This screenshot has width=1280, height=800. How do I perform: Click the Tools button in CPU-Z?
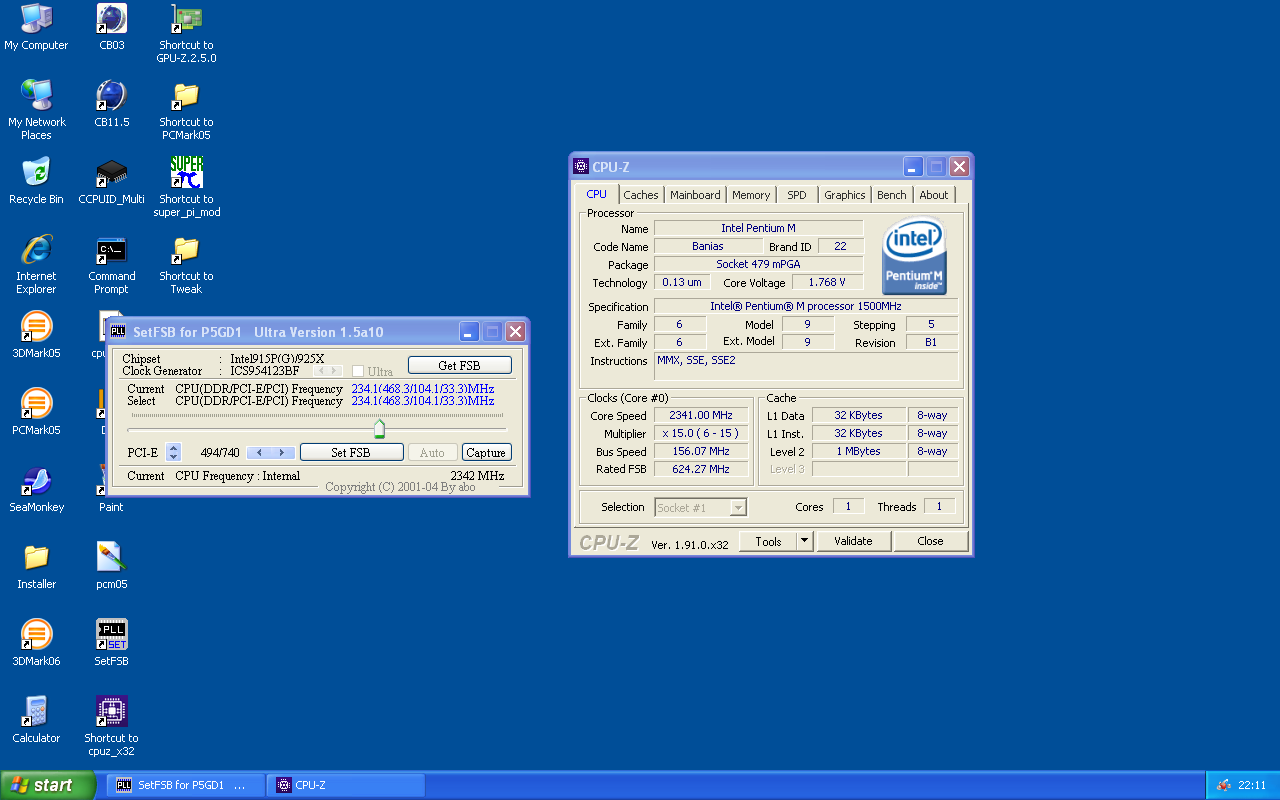[x=768, y=541]
